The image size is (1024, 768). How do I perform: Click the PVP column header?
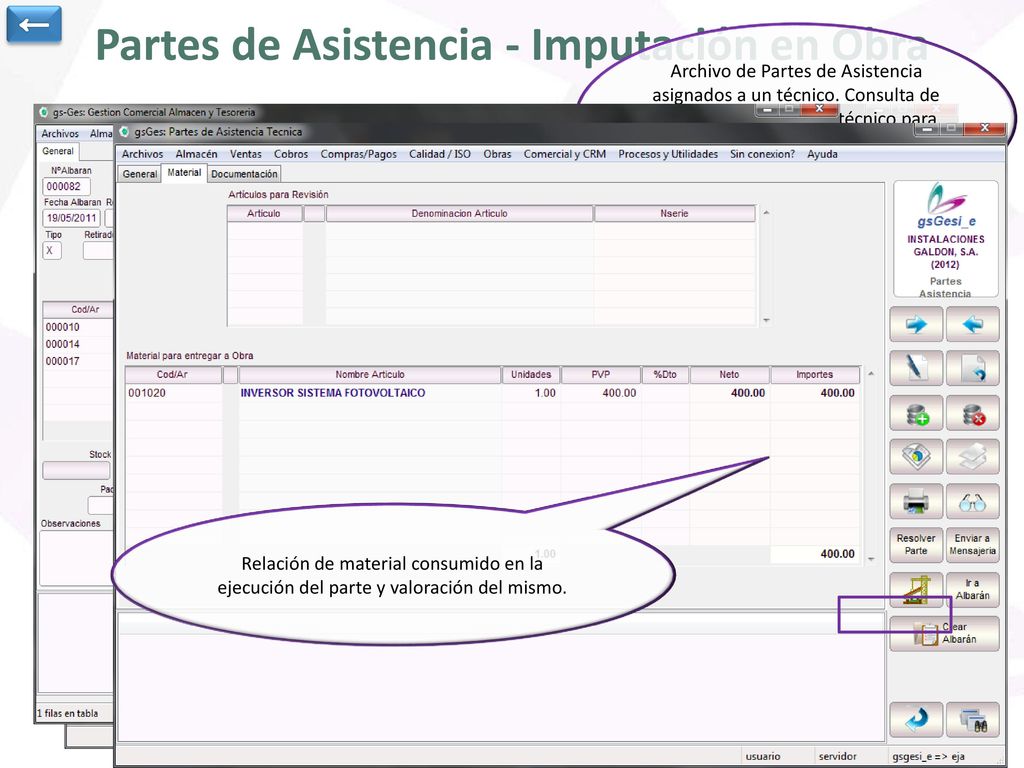[x=601, y=375]
